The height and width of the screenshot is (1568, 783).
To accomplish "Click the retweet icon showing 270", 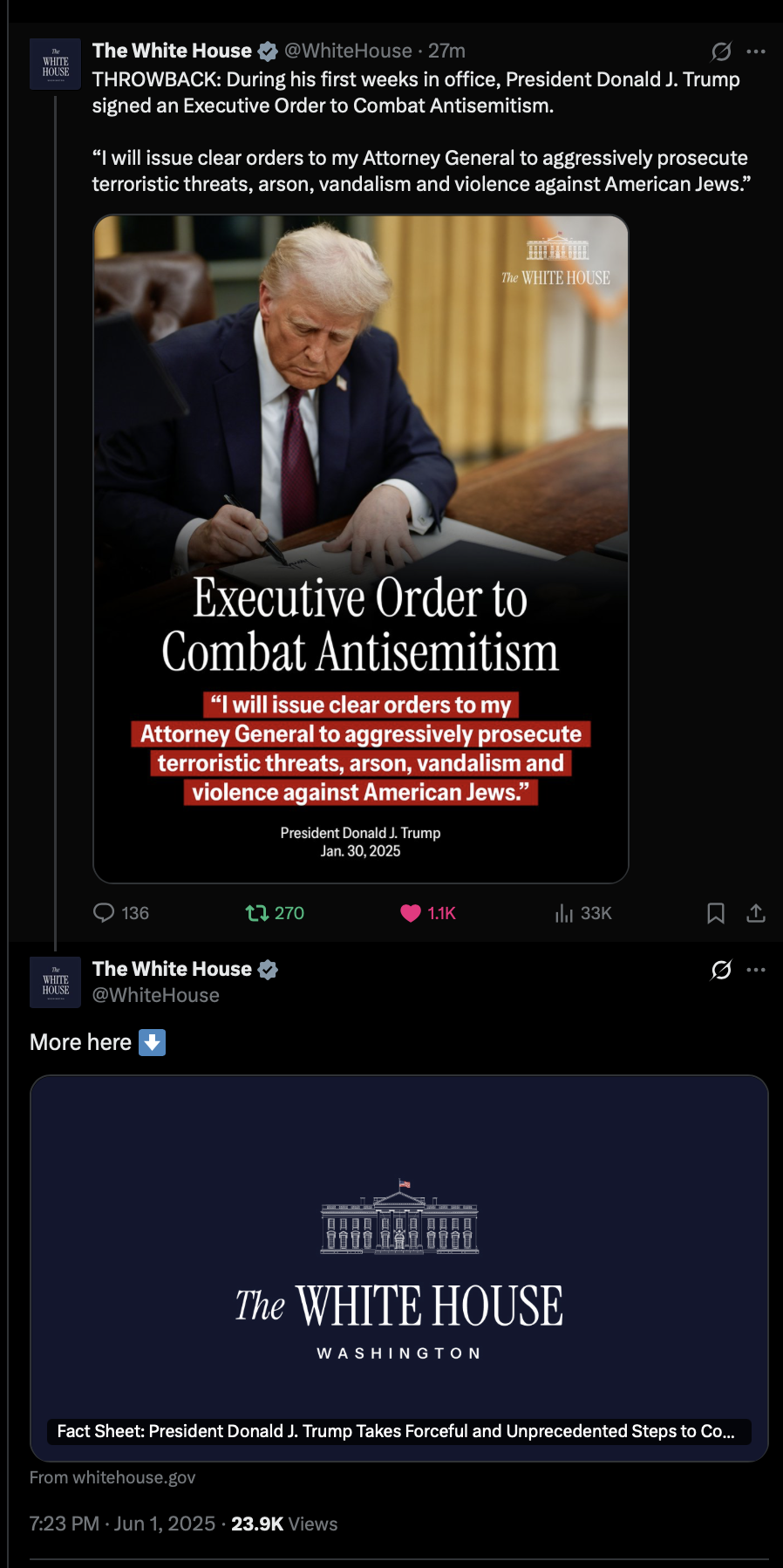I will click(257, 913).
